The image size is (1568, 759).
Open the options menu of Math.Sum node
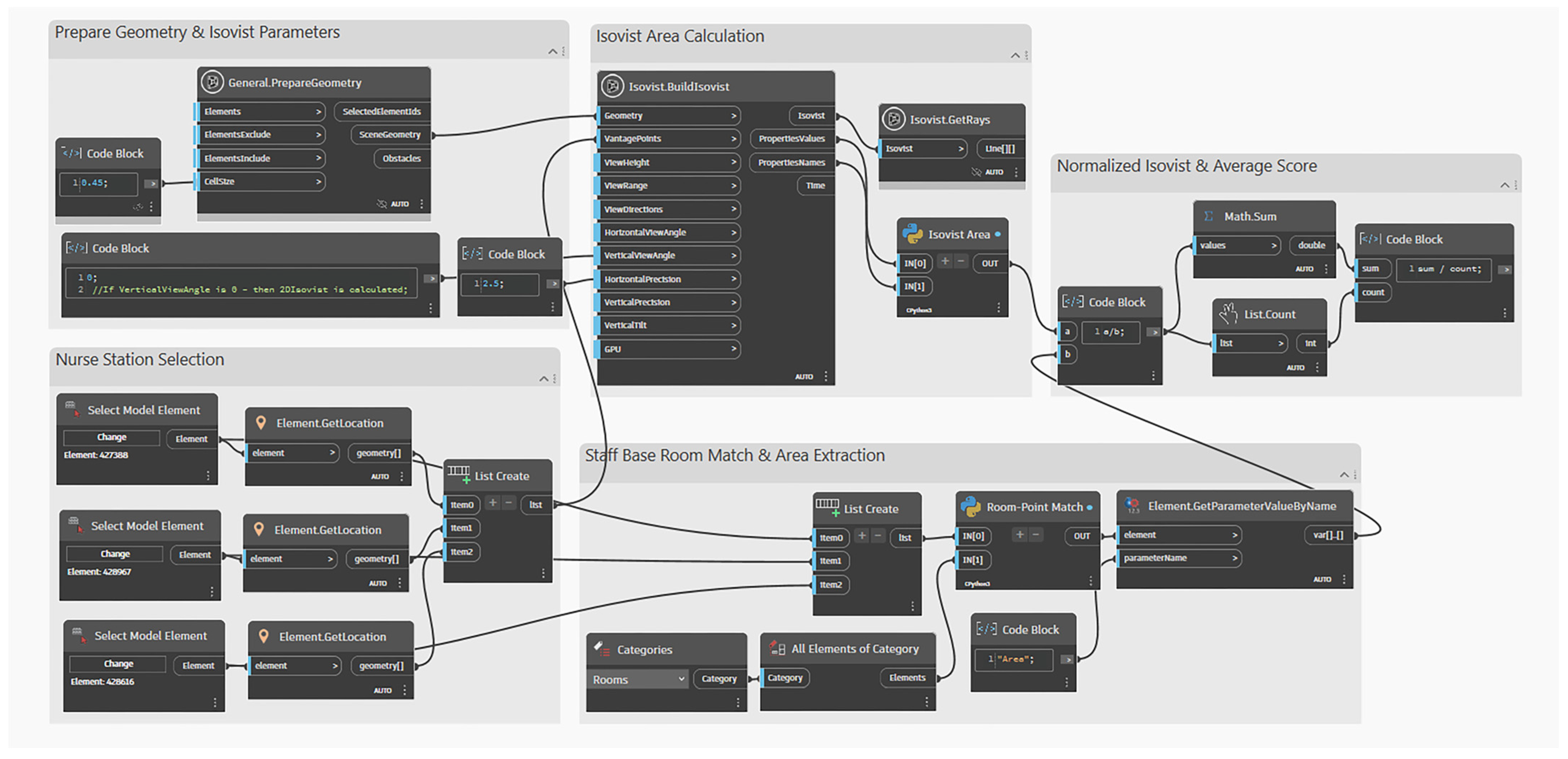tap(1326, 268)
